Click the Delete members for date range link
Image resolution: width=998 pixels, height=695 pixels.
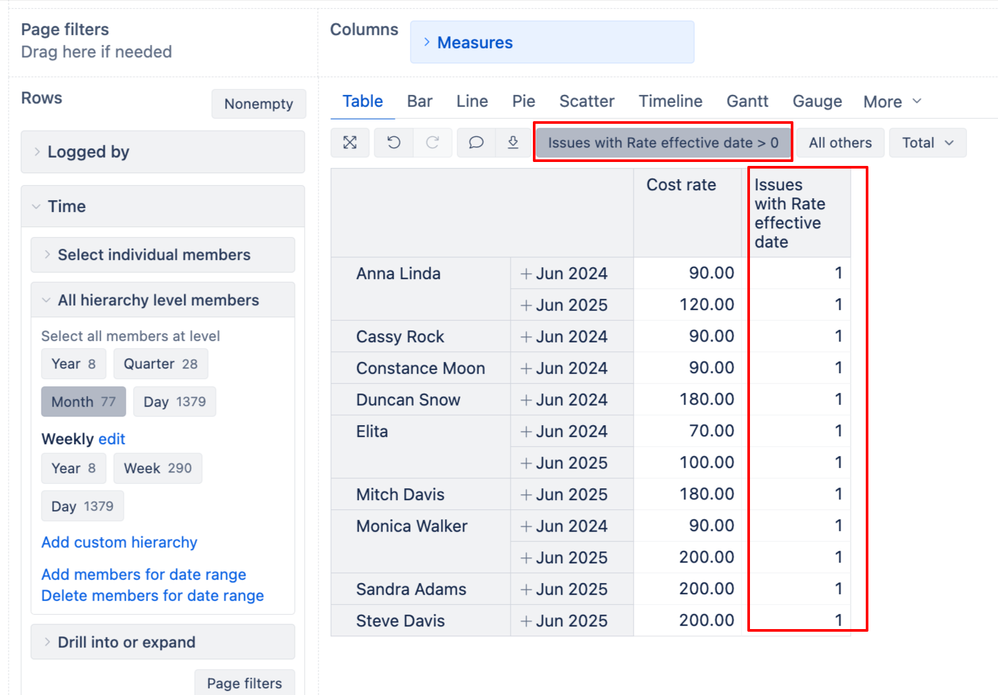click(x=152, y=595)
